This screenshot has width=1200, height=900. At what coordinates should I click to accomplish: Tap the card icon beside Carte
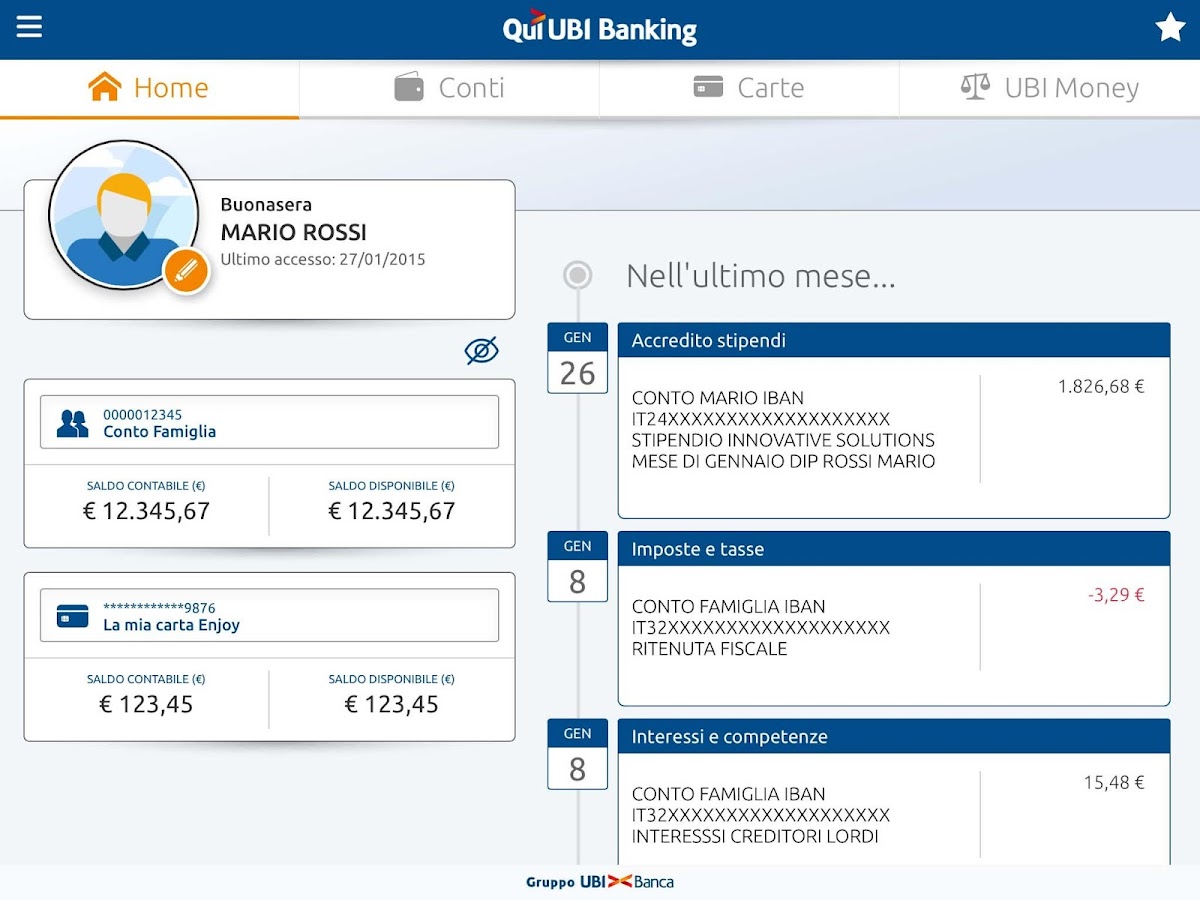(x=708, y=87)
